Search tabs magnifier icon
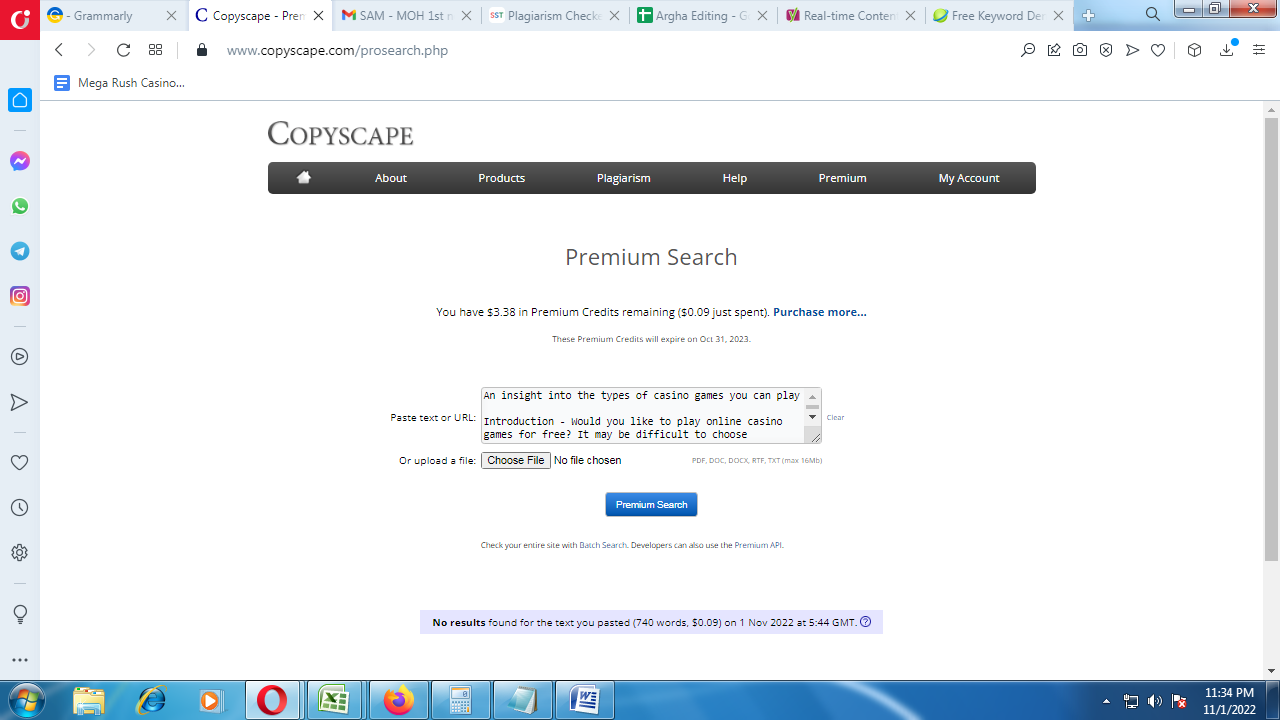1280x720 pixels. [x=1153, y=15]
